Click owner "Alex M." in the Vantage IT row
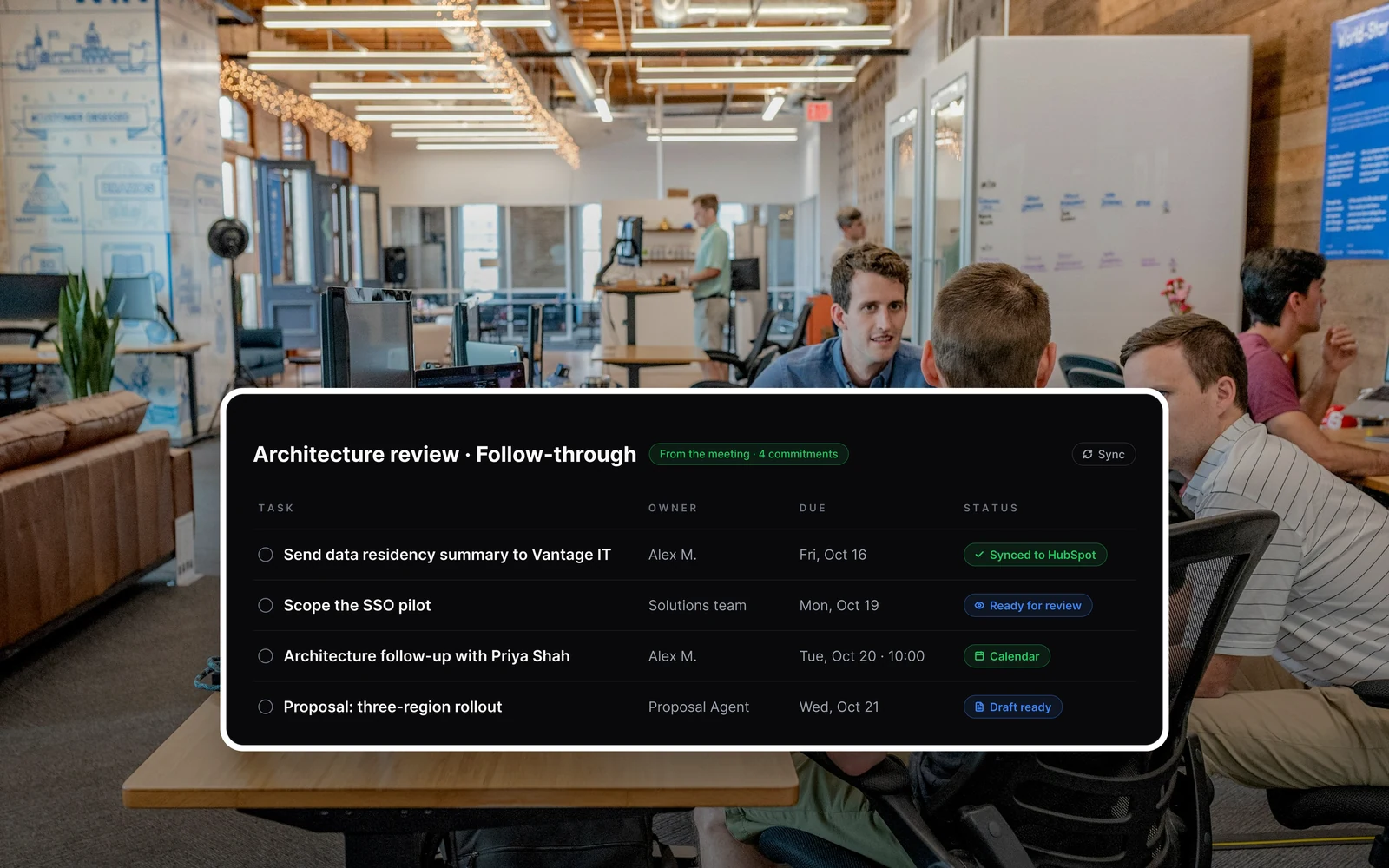The height and width of the screenshot is (868, 1389). (673, 555)
